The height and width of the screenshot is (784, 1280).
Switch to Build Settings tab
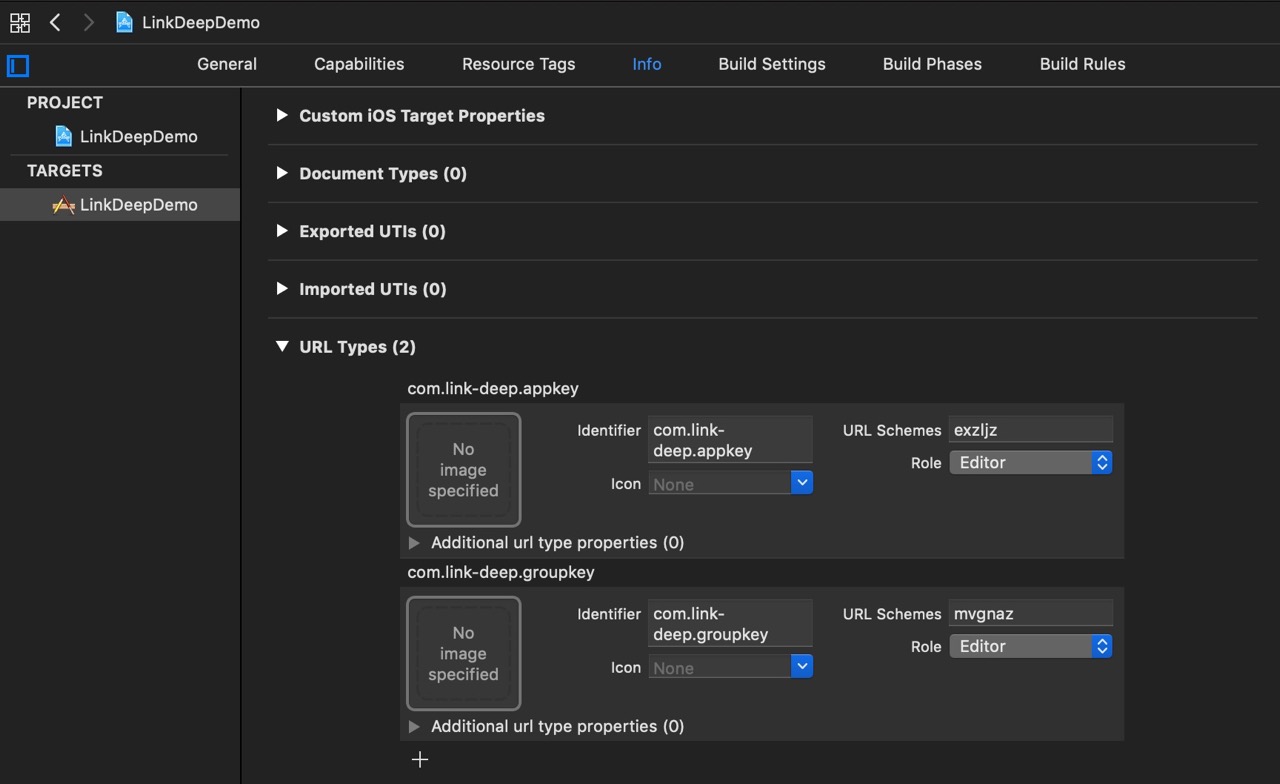click(772, 64)
